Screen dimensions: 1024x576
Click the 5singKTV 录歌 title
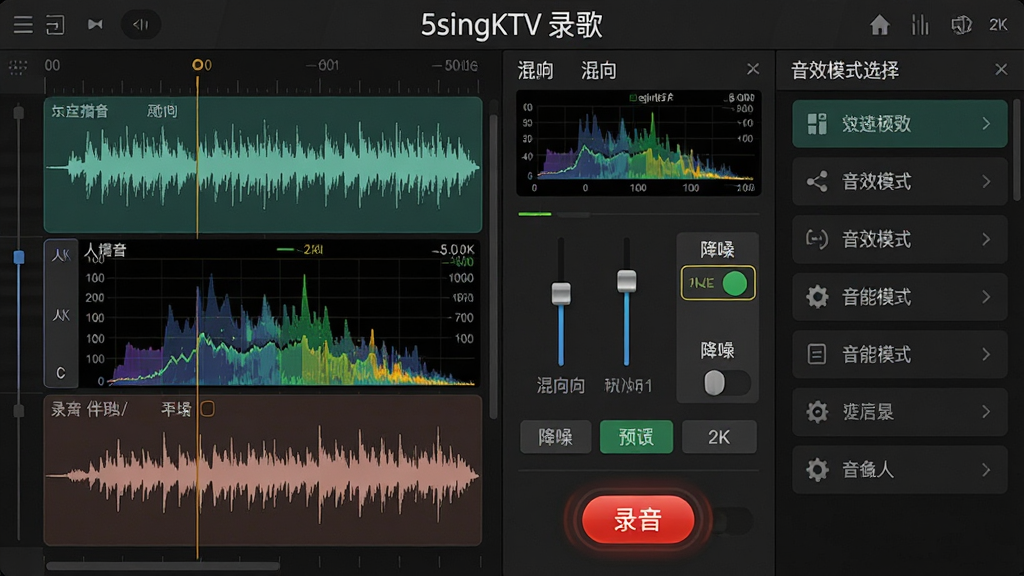click(511, 25)
